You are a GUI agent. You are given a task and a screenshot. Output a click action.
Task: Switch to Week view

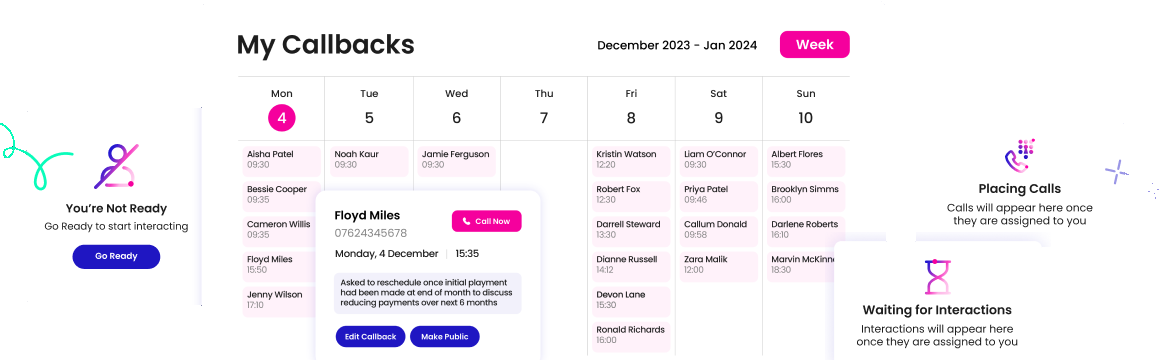coord(815,44)
